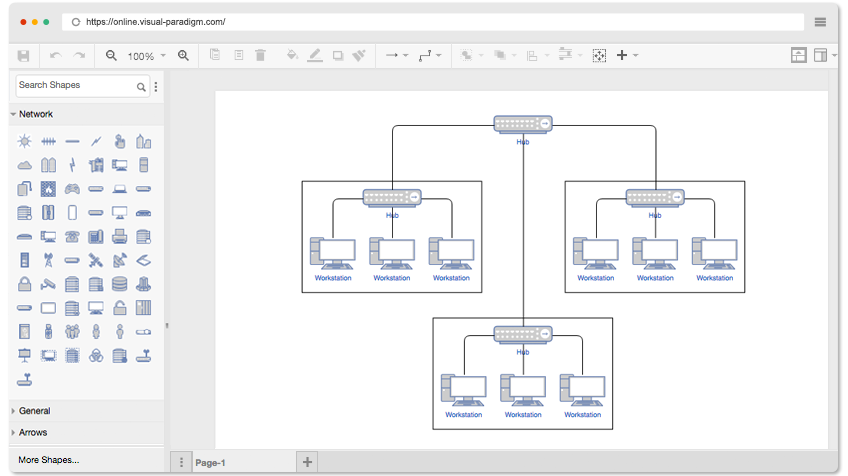Open the connection arrow style dropdown
Image resolution: width=848 pixels, height=476 pixels.
point(396,55)
